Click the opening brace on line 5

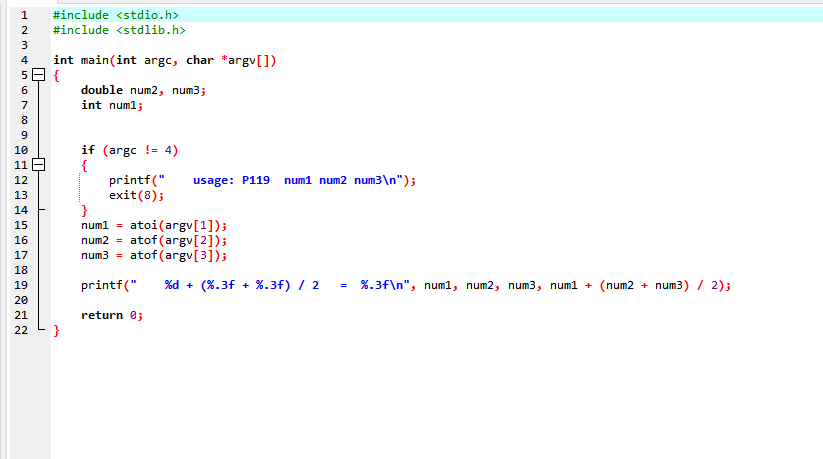coord(56,76)
